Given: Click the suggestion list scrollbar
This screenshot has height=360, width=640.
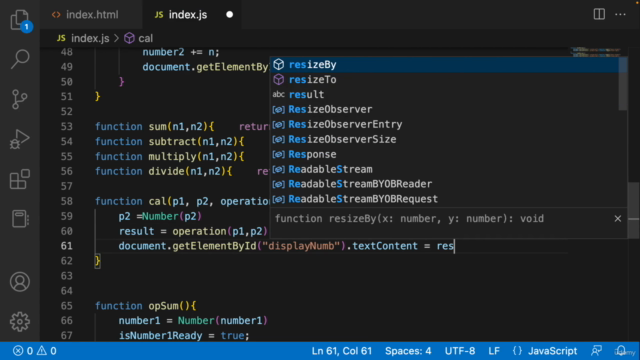Looking at the screenshot, I should [623, 84].
